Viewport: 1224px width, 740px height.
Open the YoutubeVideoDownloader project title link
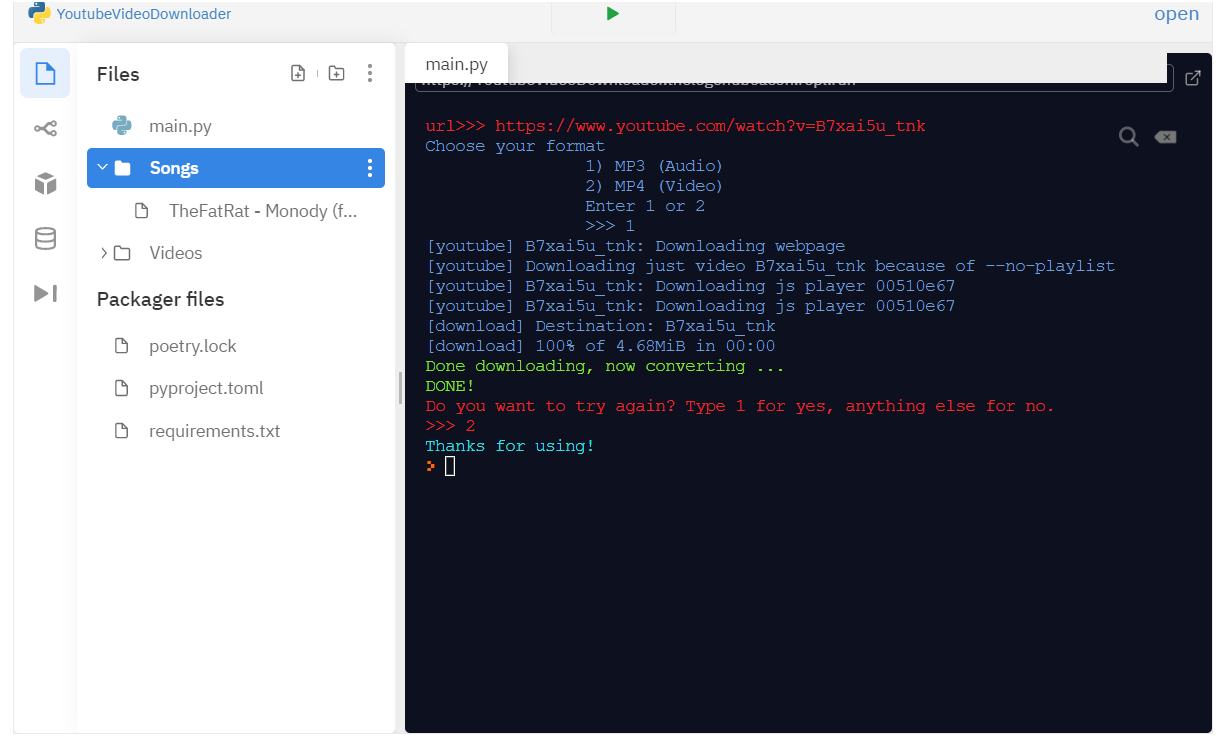pyautogui.click(x=144, y=14)
